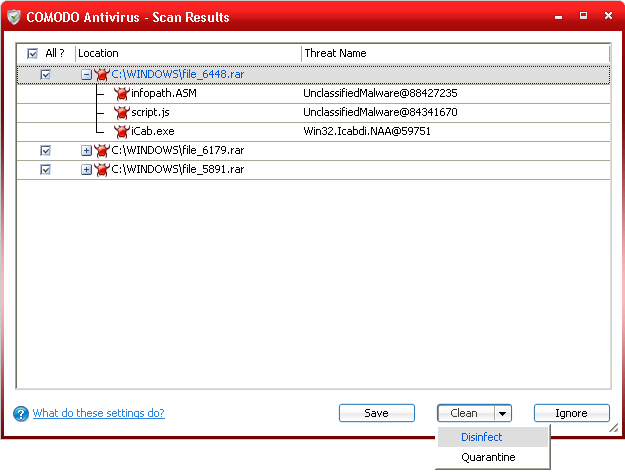The image size is (625, 472).
Task: Select the C:\WINDOWS\file_6448.rar entry
Action: click(177, 74)
